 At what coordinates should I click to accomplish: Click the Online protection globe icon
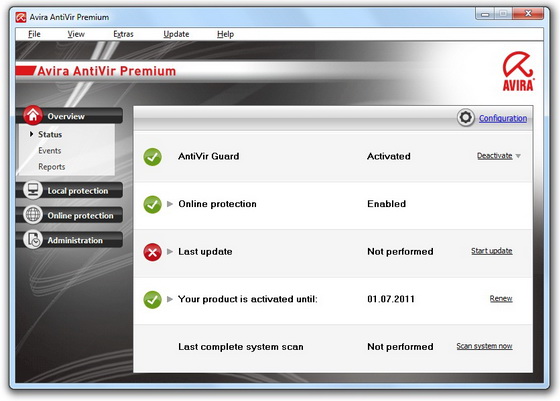[33, 215]
